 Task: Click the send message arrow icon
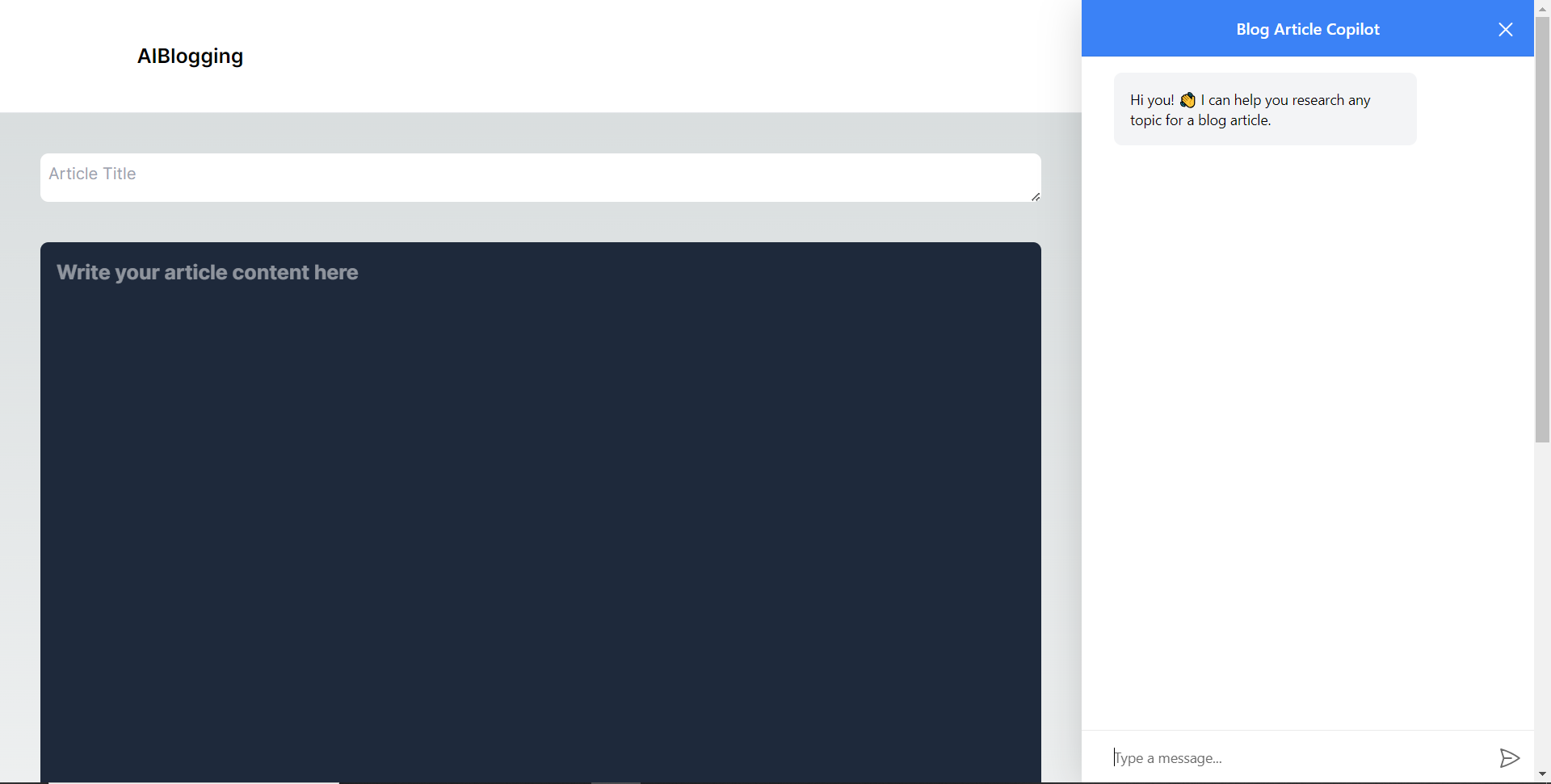point(1509,758)
